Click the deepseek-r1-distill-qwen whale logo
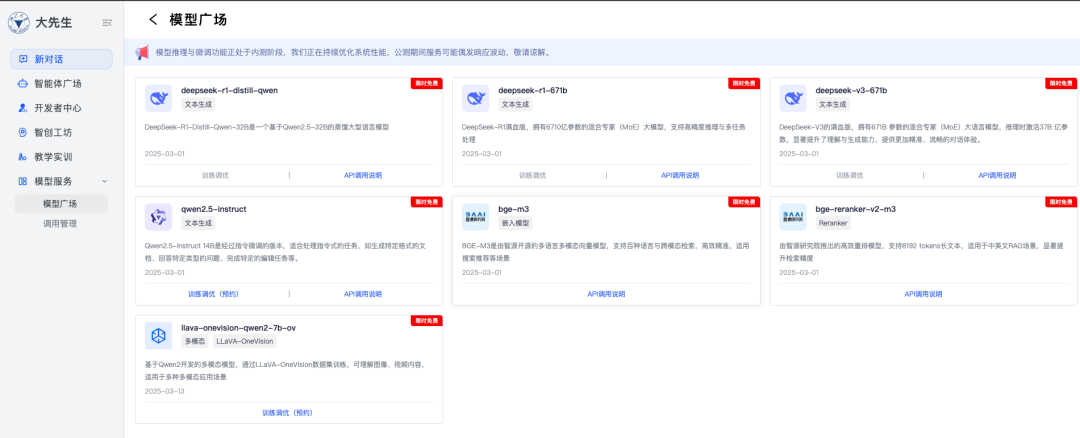Viewport: 1080px width, 438px height. [x=158, y=98]
